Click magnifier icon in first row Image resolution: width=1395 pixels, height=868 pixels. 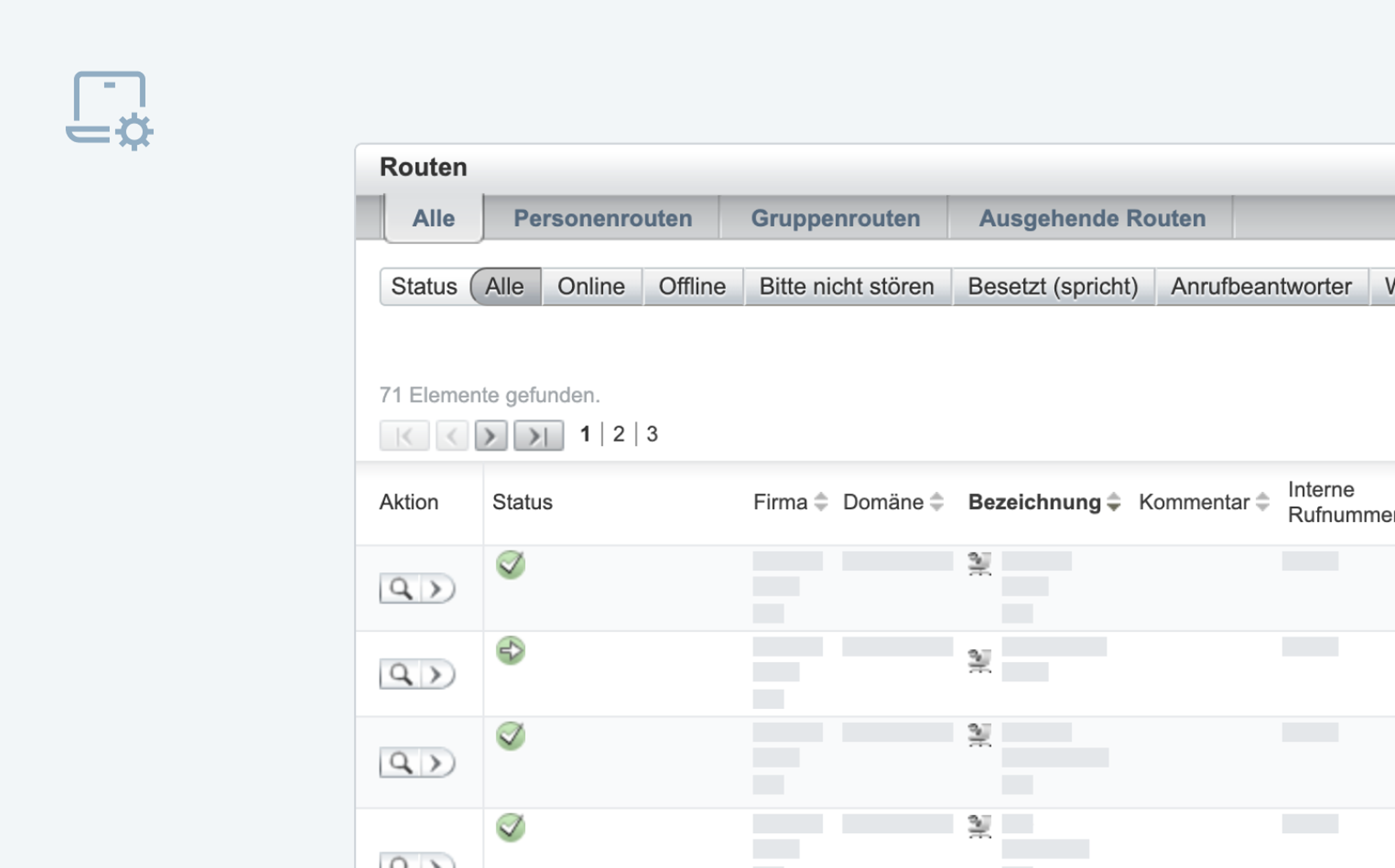[401, 589]
